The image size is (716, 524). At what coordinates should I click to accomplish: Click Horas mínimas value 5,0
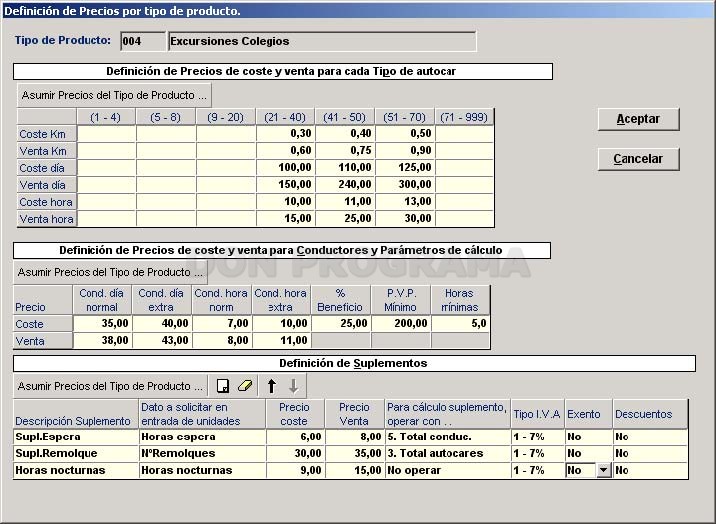(x=460, y=323)
